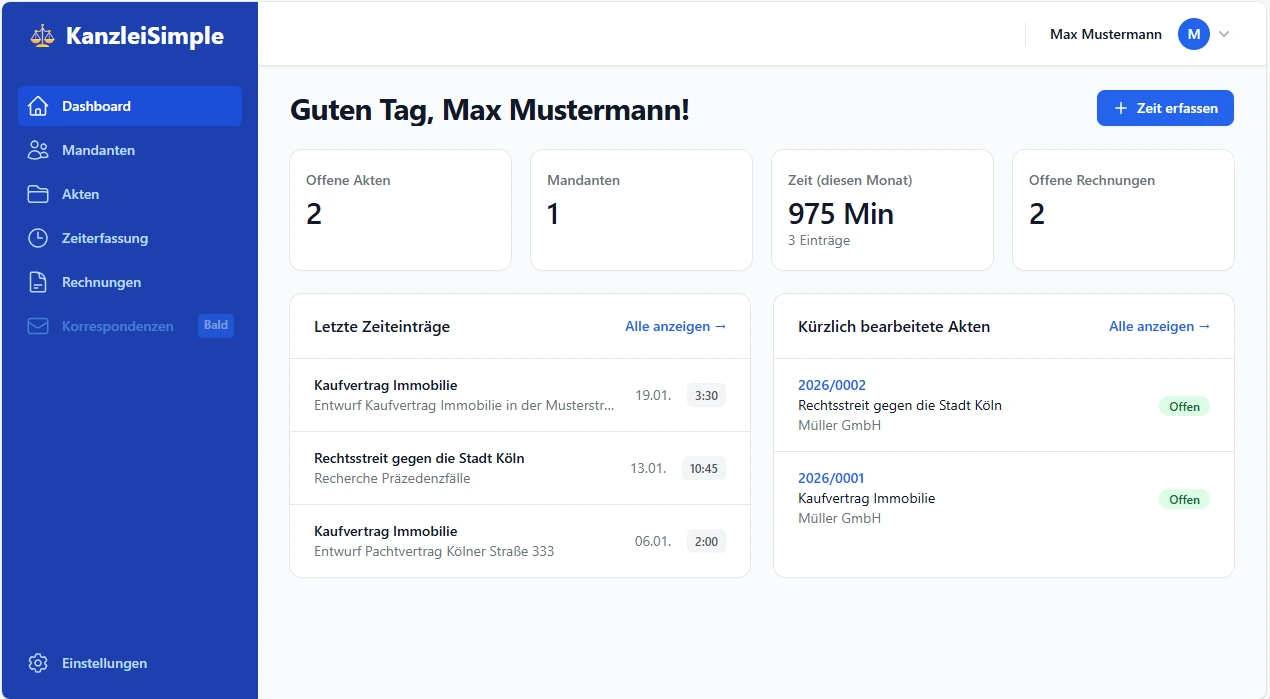
Task: Click the 3:30 duration chip for Kaufvertrag Immobilie
Action: pyautogui.click(x=705, y=395)
